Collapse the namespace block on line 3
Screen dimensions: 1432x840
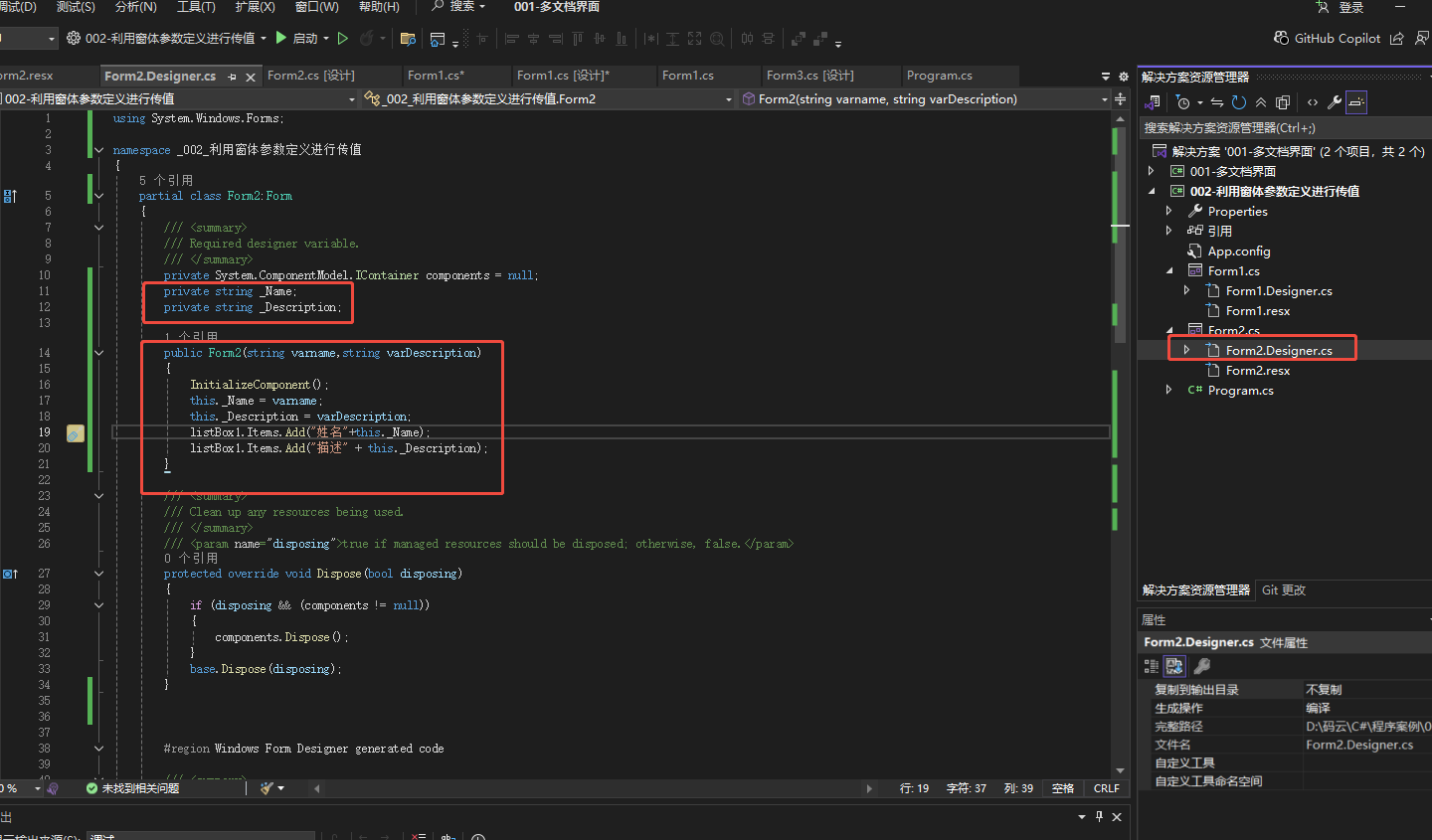98,150
